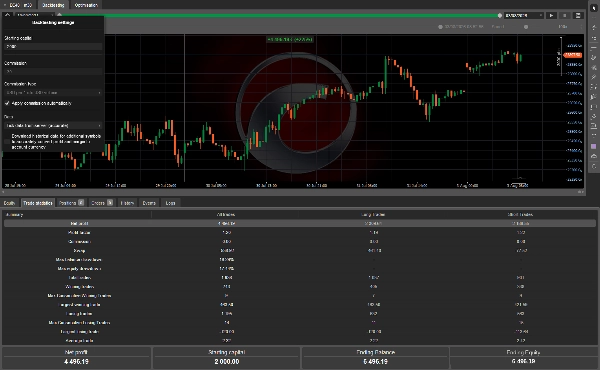Click the orange current price label

[573, 55]
